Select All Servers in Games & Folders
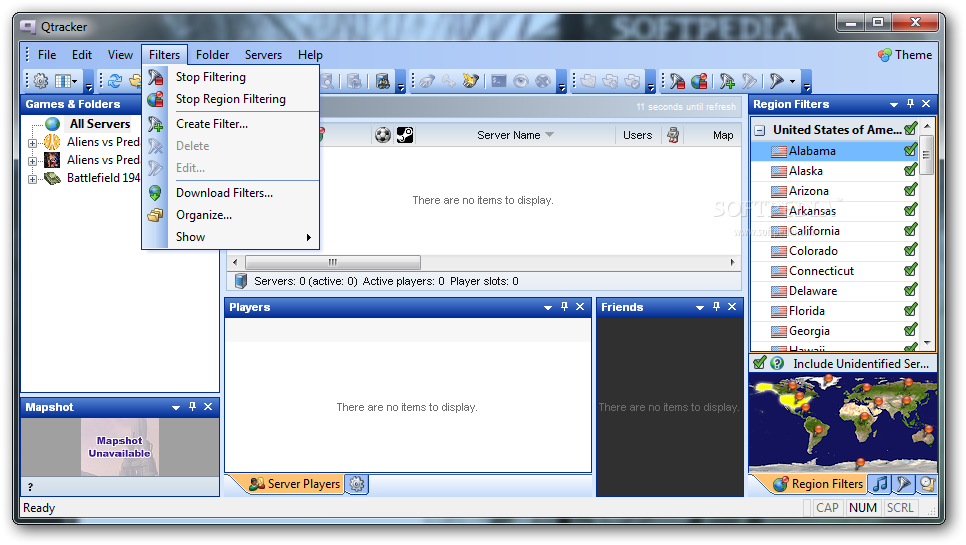 [99, 124]
